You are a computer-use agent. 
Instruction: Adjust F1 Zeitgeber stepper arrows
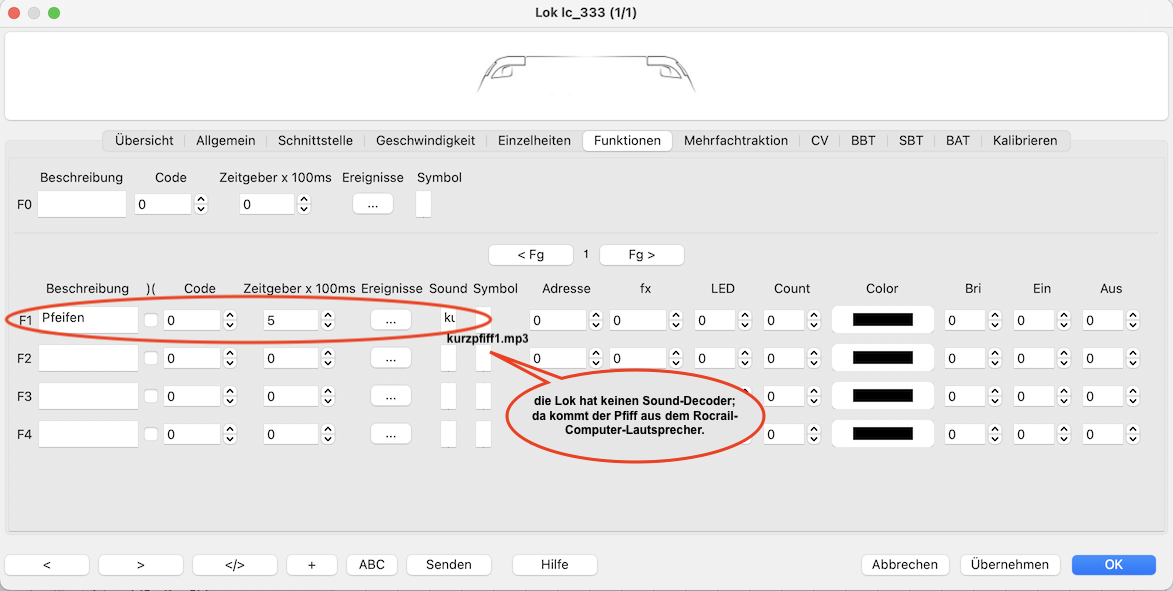tap(329, 320)
